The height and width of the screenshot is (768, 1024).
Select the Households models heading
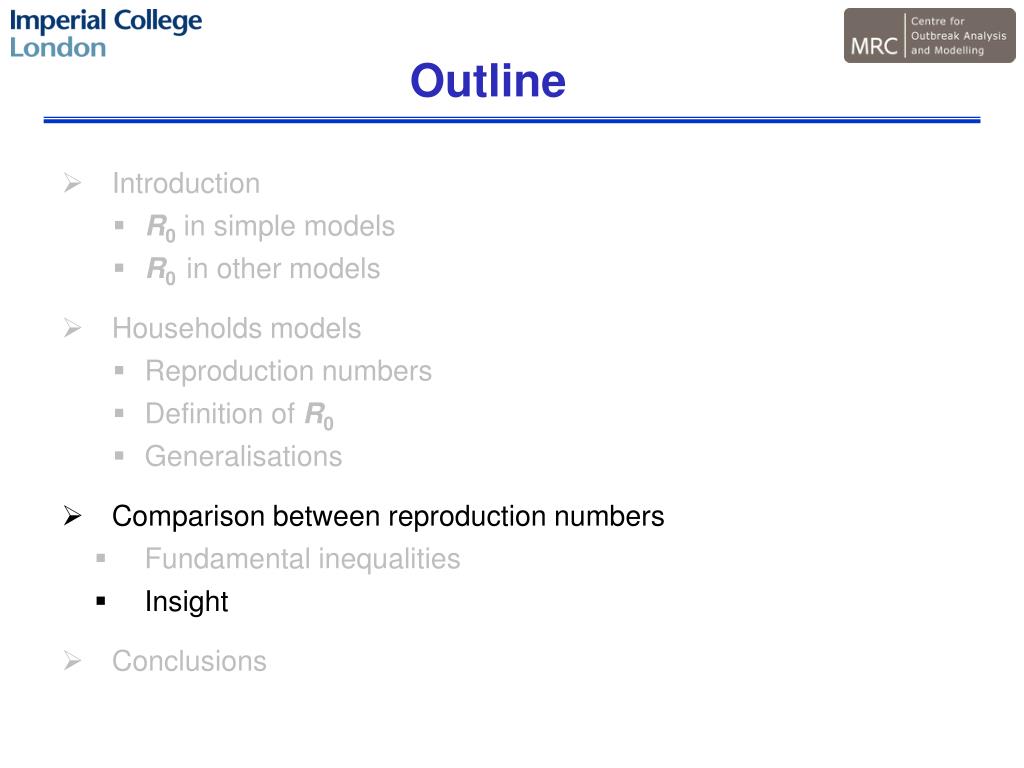pyautogui.click(x=236, y=328)
